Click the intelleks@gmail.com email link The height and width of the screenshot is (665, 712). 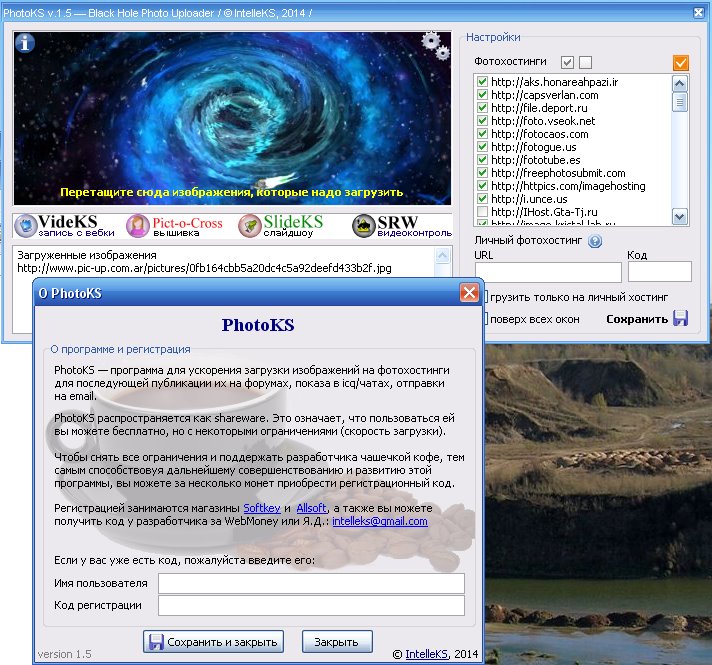pyautogui.click(x=380, y=521)
